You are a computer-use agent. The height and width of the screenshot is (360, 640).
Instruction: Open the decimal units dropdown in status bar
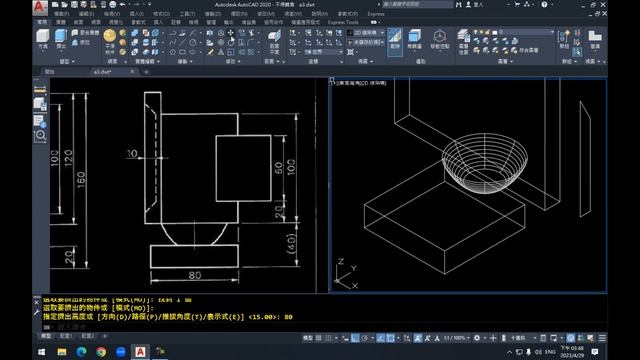[x=522, y=338]
